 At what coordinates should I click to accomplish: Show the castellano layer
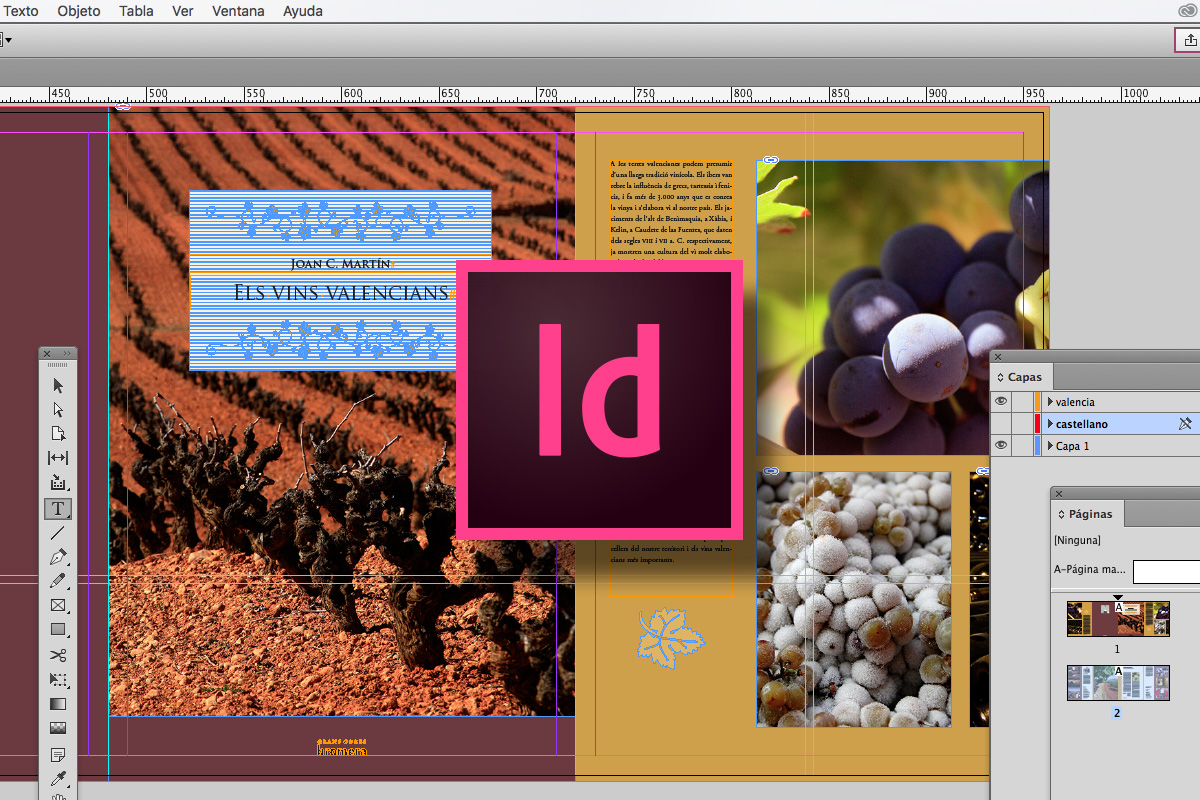click(x=1000, y=424)
